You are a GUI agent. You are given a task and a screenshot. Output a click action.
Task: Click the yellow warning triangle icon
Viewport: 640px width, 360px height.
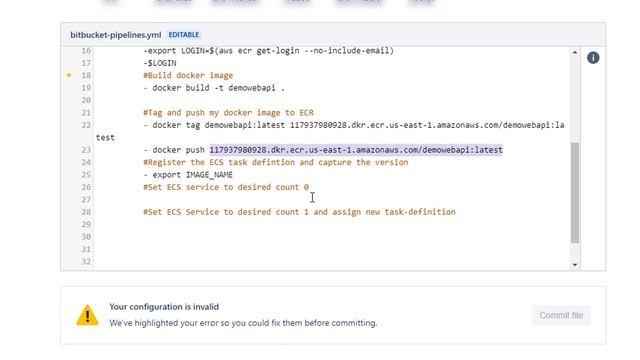click(x=87, y=315)
